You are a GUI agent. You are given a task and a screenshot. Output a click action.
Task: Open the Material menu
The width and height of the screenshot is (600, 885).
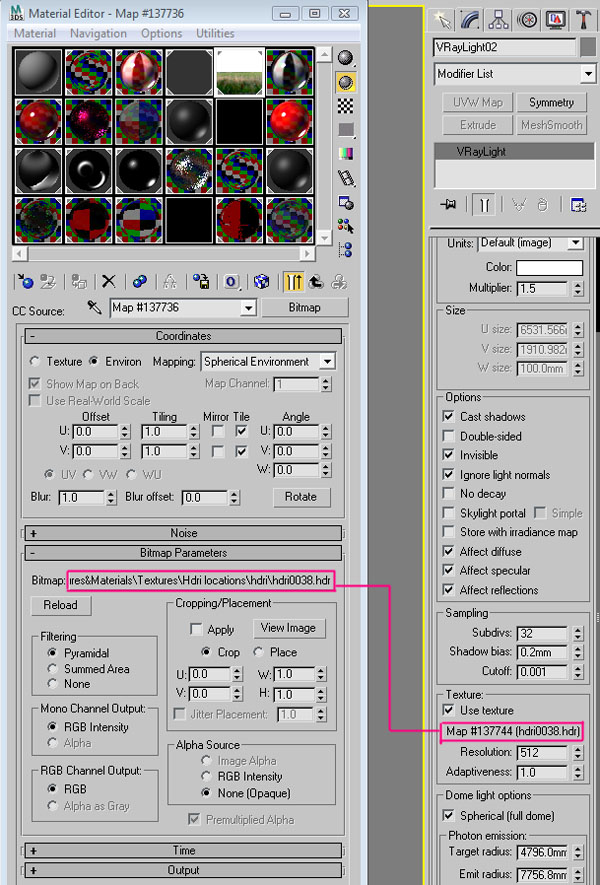(35, 33)
